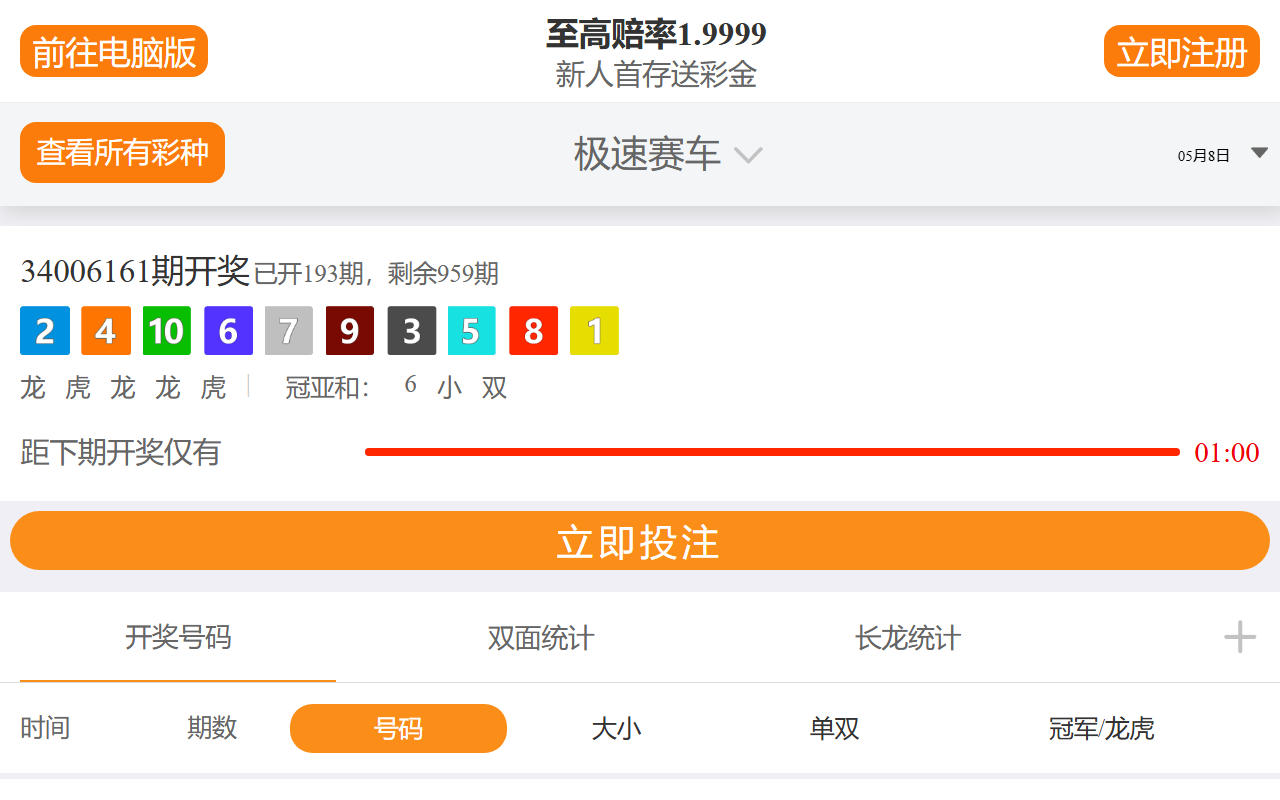This screenshot has width=1280, height=800.
Task: Switch to the 双面统计 tab
Action: [x=541, y=638]
